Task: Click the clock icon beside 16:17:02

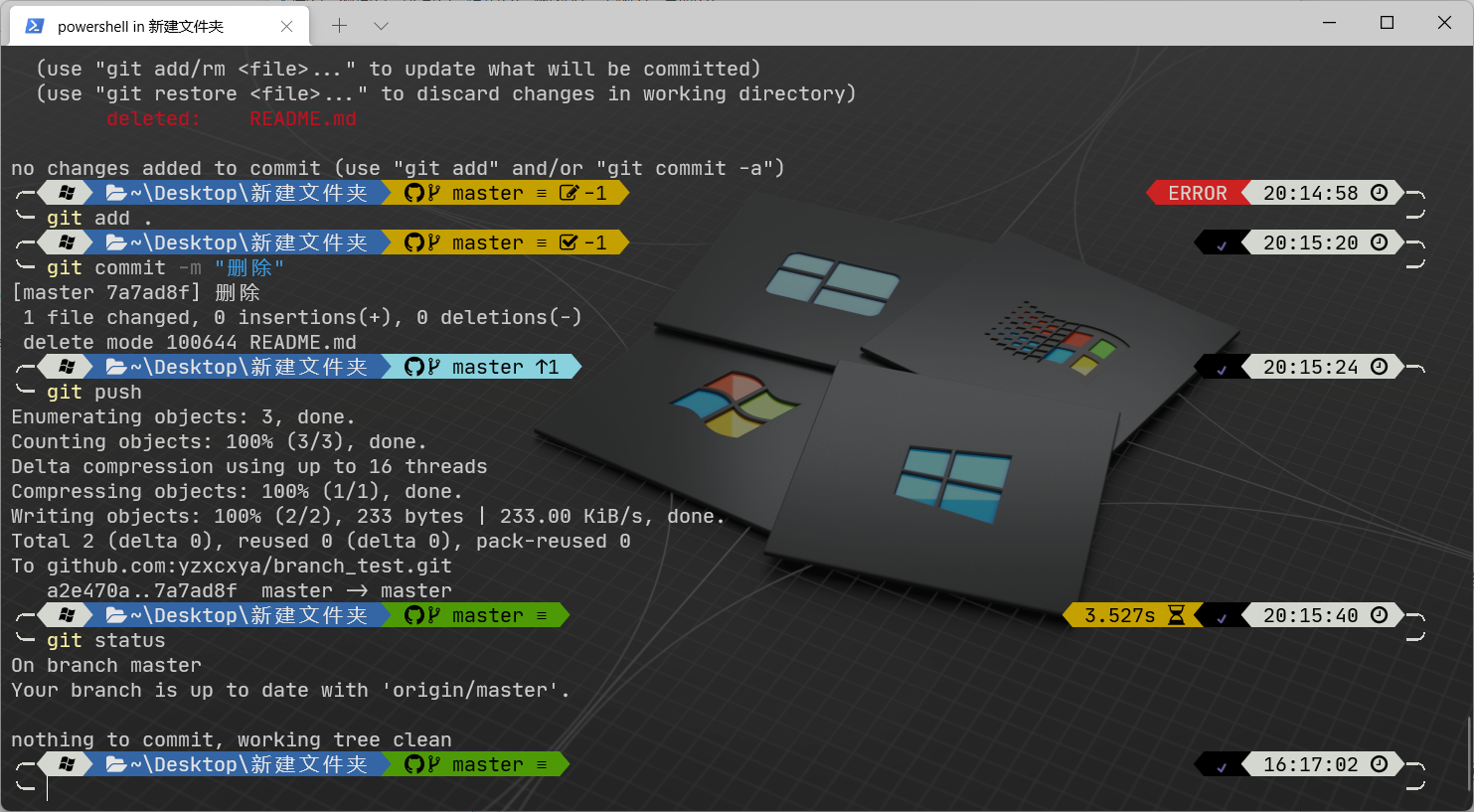Action: 1379,764
